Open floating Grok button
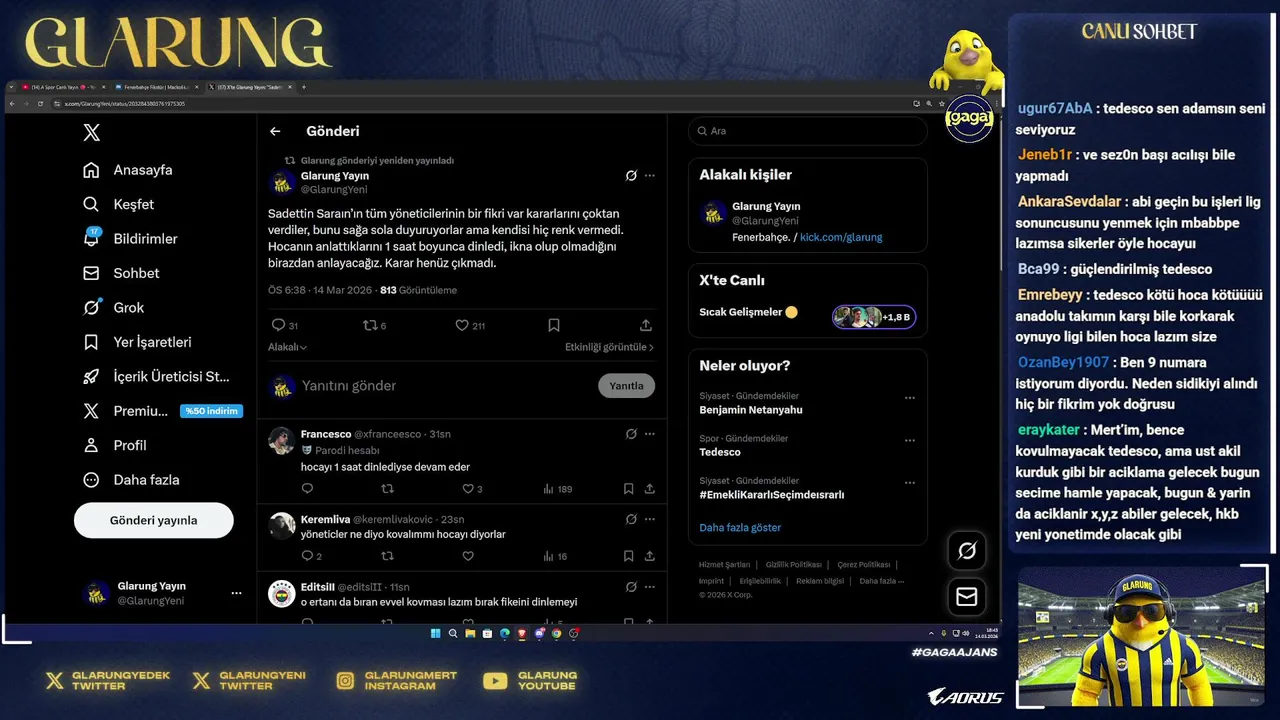The width and height of the screenshot is (1280, 720). pyautogui.click(x=967, y=550)
